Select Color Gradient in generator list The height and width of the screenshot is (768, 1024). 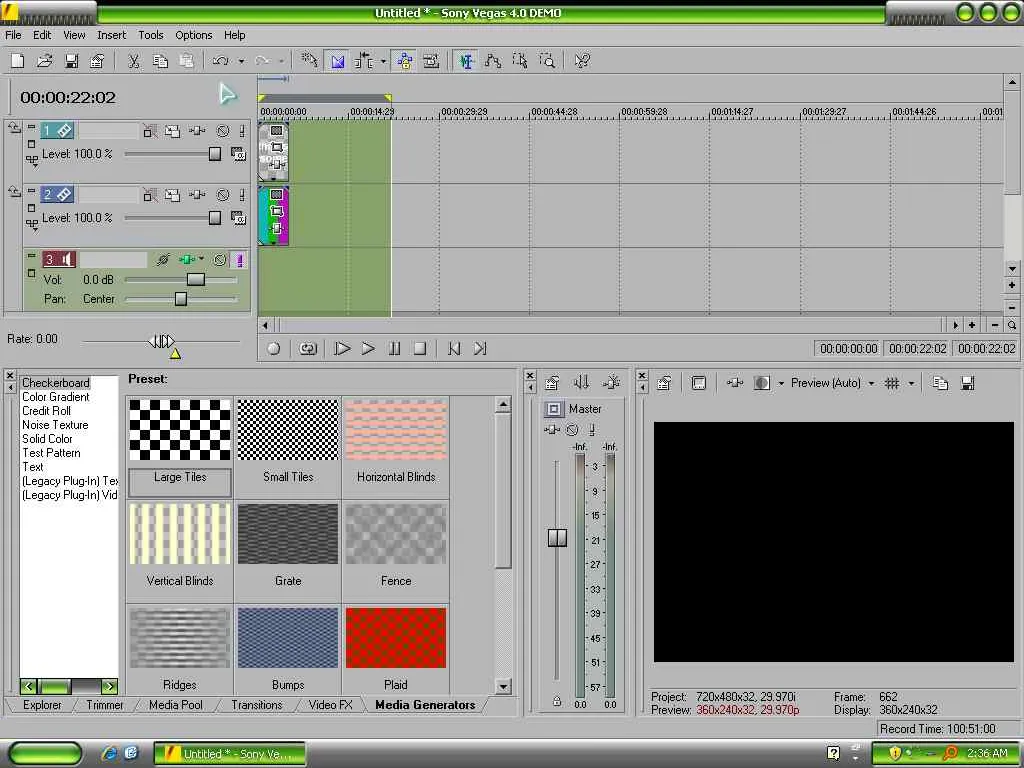pyautogui.click(x=56, y=397)
